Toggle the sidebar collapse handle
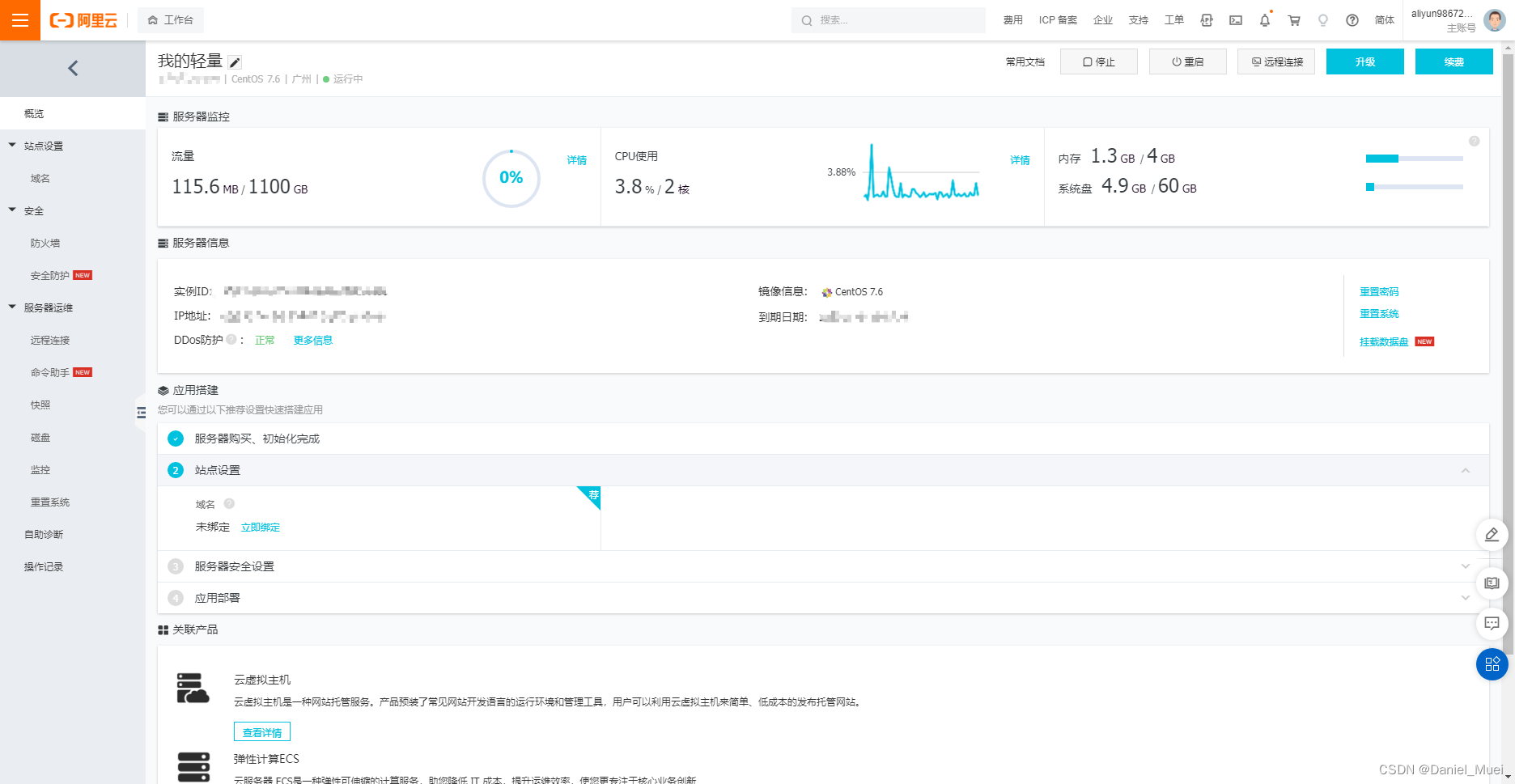1515x784 pixels. tap(141, 413)
